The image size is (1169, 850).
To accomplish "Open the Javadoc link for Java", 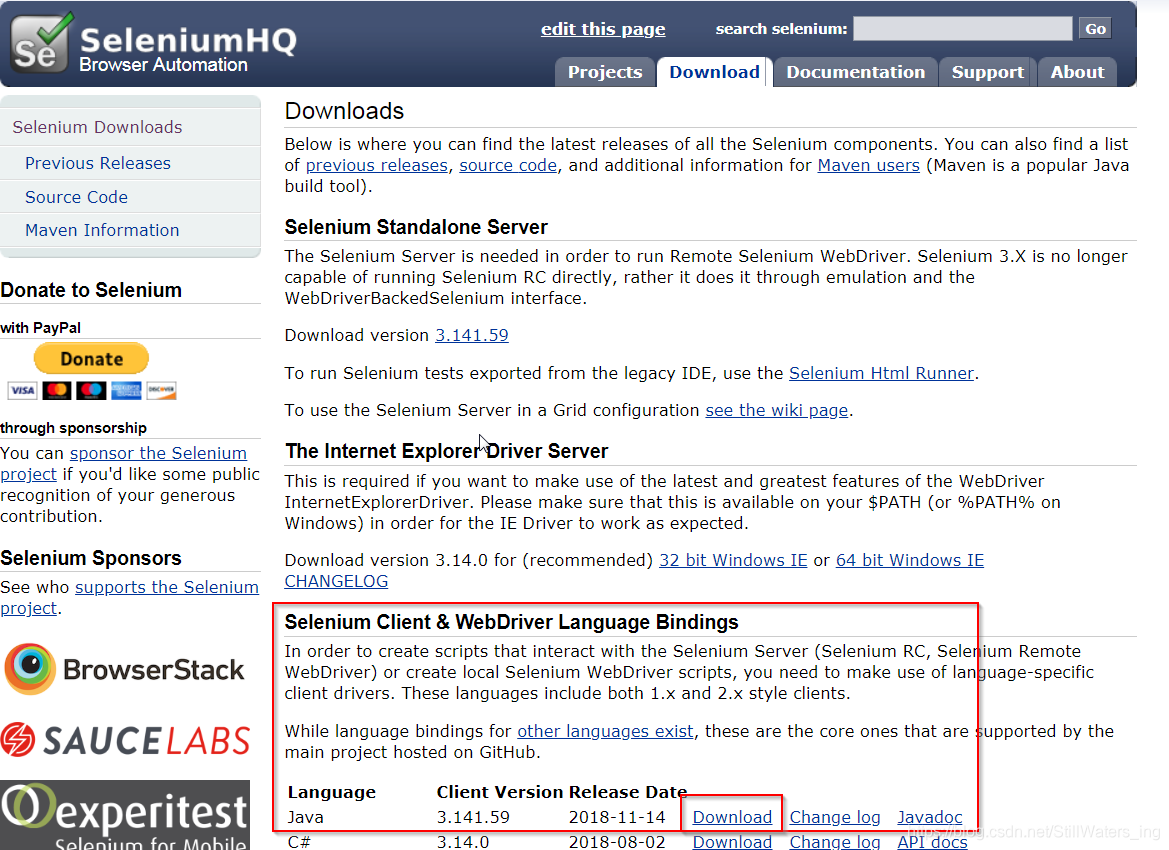I will click(x=930, y=817).
